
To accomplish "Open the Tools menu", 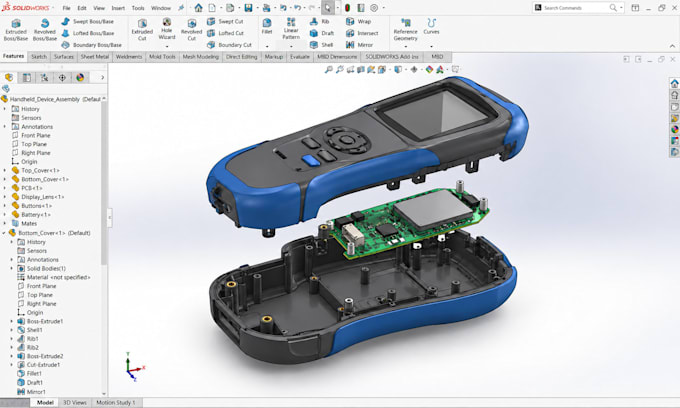I will pyautogui.click(x=138, y=8).
